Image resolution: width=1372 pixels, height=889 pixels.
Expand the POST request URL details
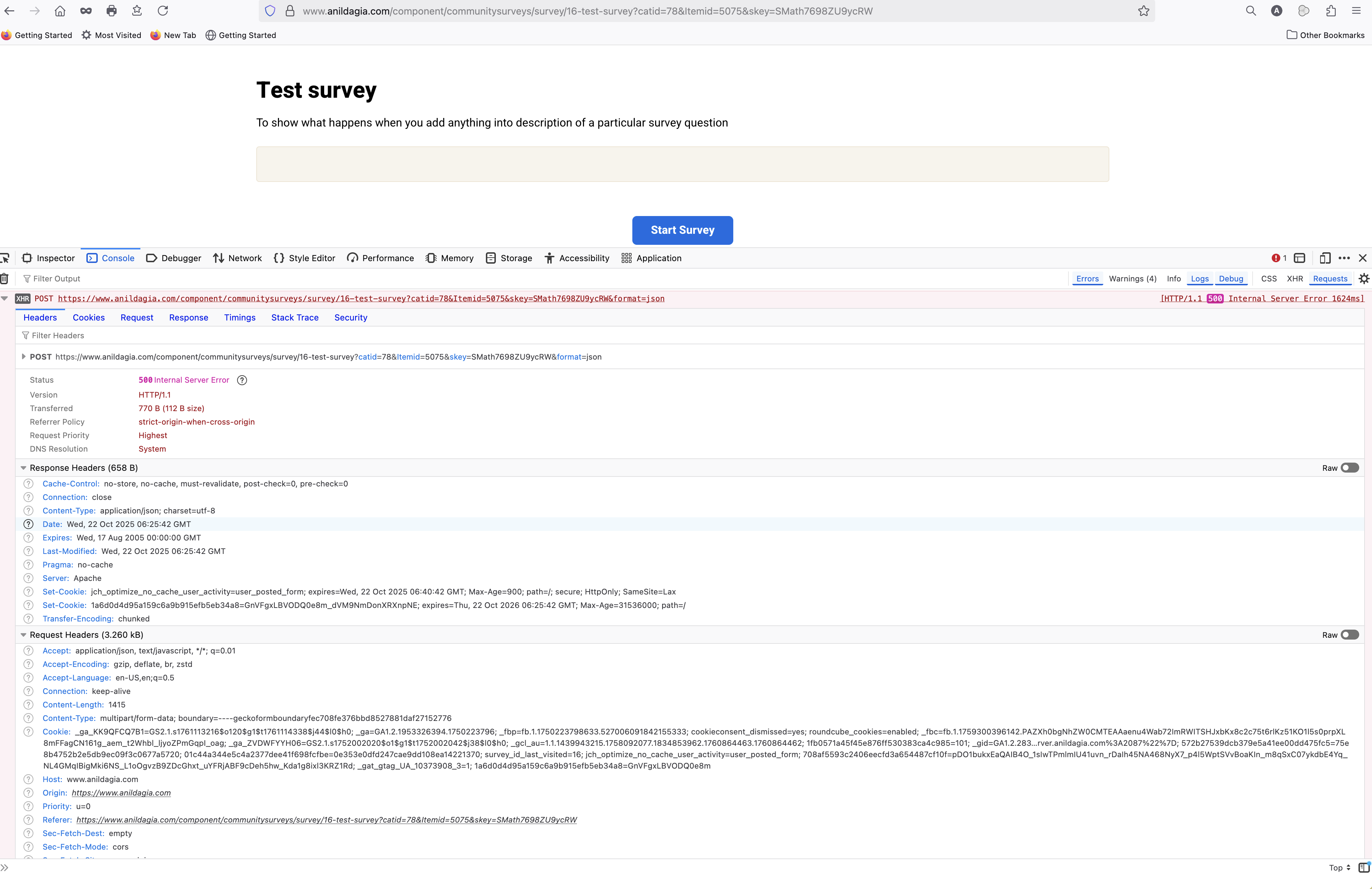click(x=23, y=357)
